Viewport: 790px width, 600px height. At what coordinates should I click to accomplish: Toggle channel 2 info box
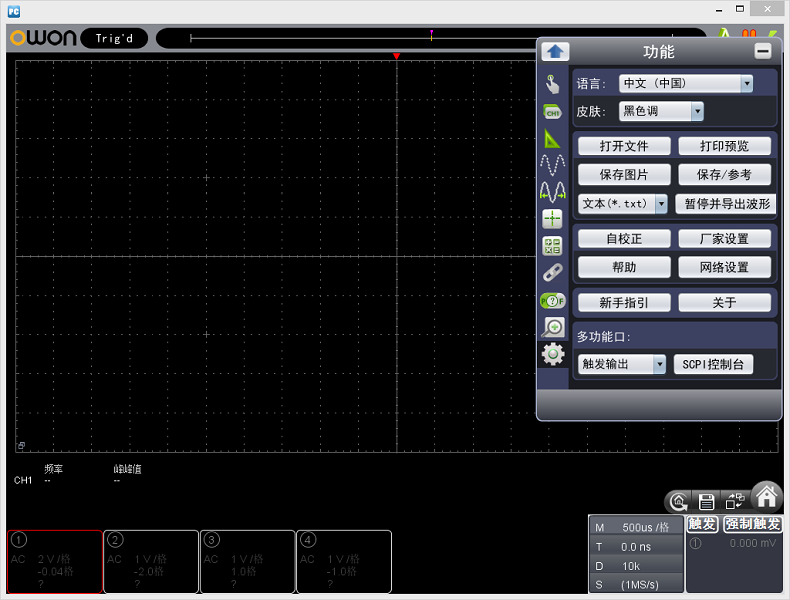[x=151, y=561]
